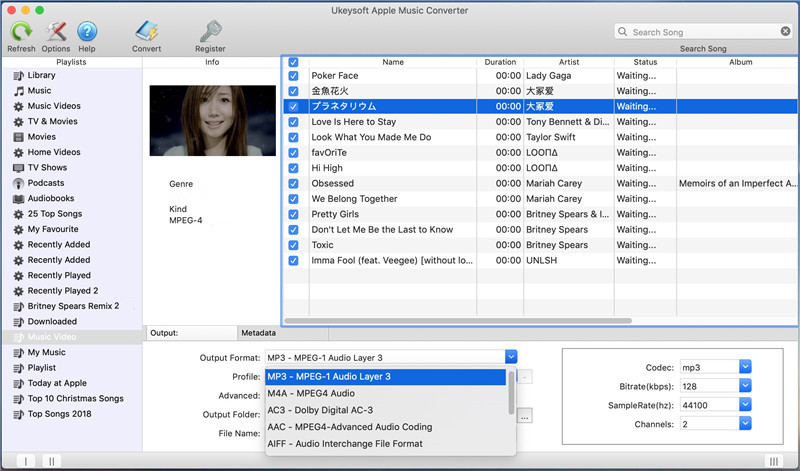The height and width of the screenshot is (471, 800).
Task: Click the music video thumbnail in Info
Action: (213, 120)
